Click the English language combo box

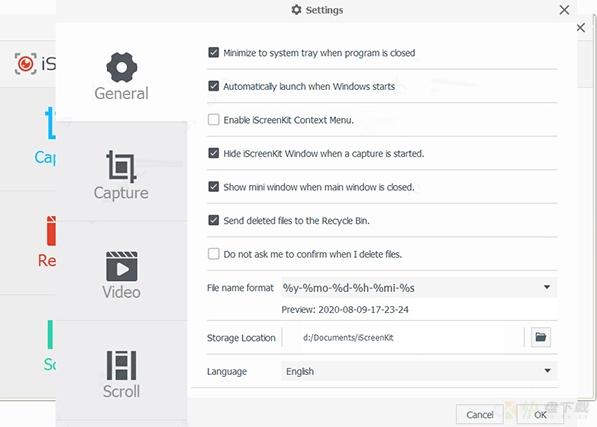pos(419,371)
